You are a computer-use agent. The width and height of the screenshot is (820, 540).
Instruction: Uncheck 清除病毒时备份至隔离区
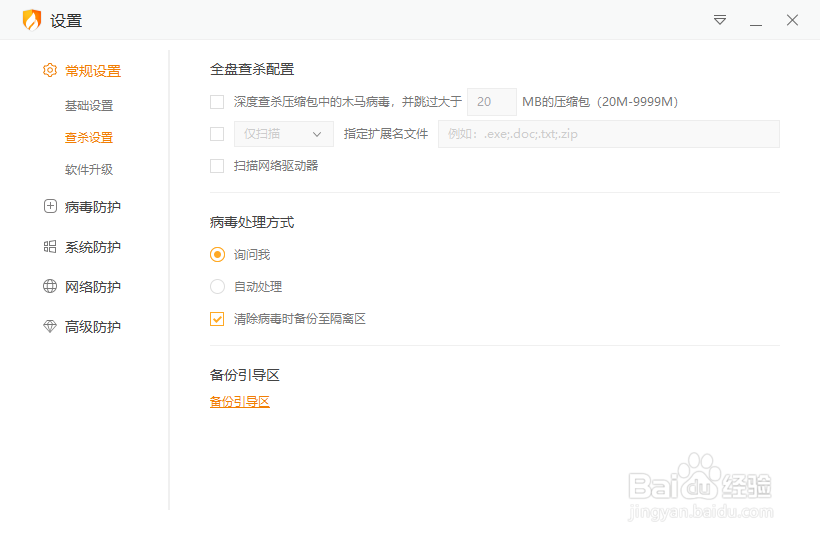(217, 319)
